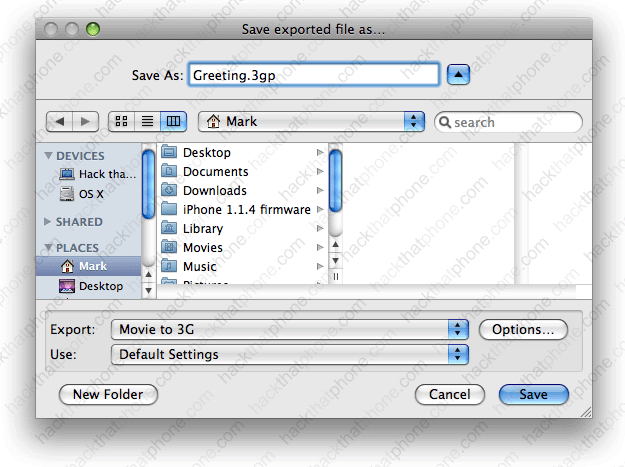This screenshot has height=467, width=625.
Task: Open the Documents folder
Action: tap(215, 172)
